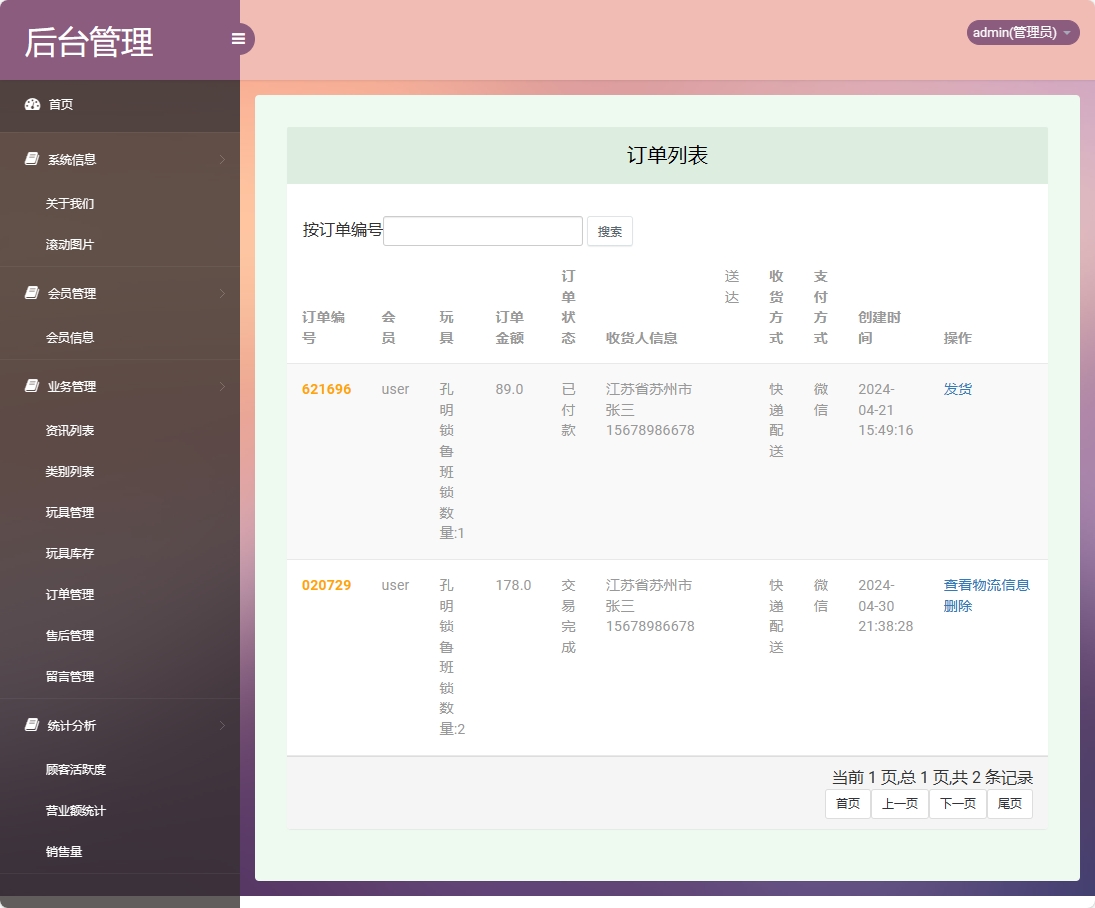Open 订单管理 in the sidebar

coord(70,594)
